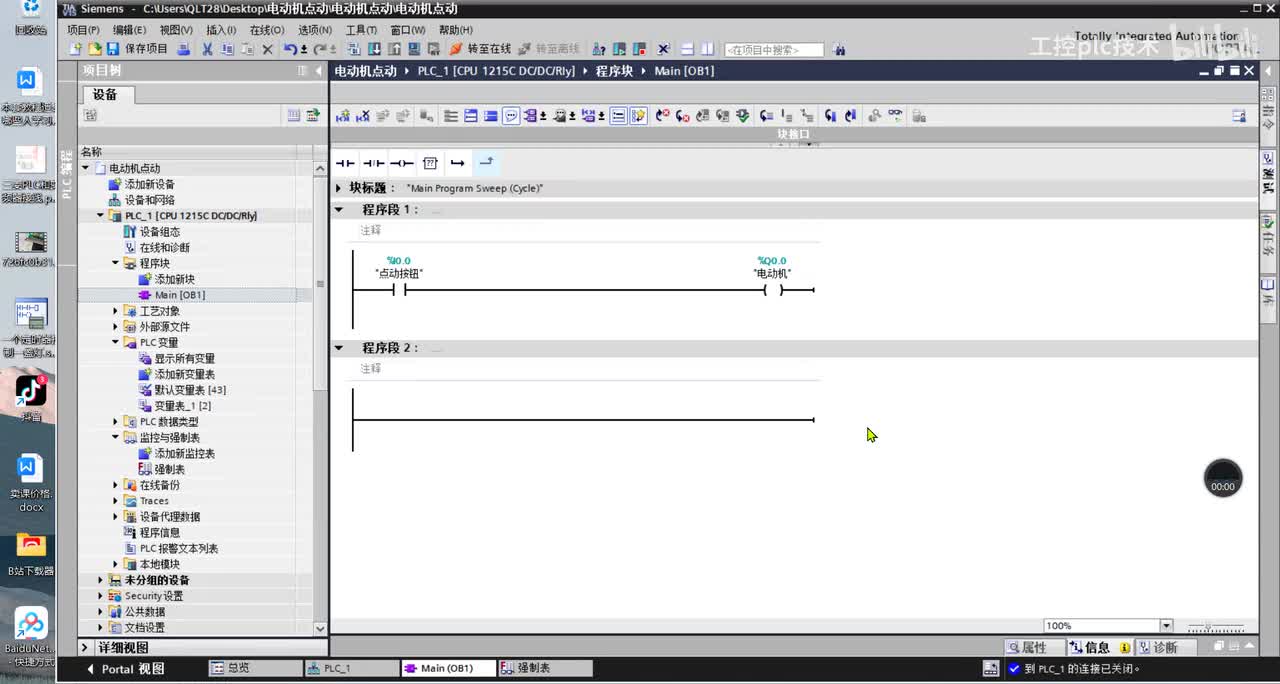Expand the 块标题 section

339,188
